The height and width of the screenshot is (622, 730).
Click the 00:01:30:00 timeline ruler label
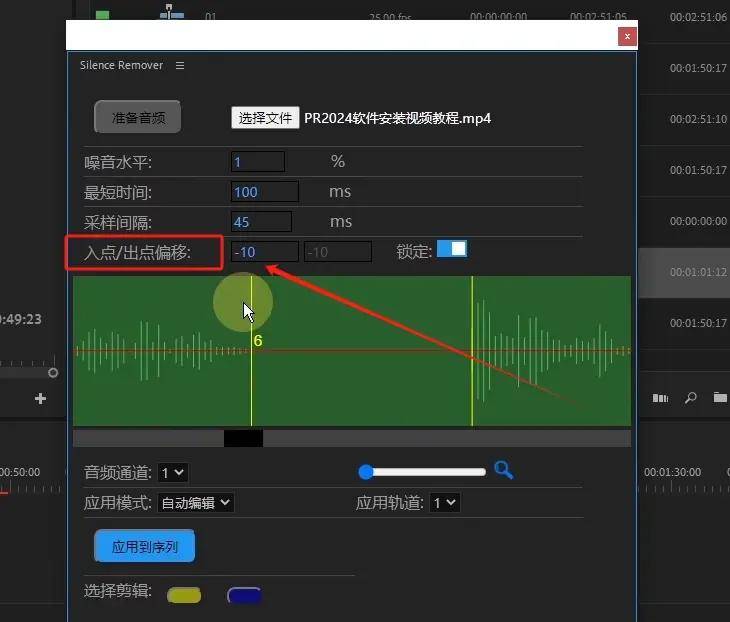coord(672,472)
